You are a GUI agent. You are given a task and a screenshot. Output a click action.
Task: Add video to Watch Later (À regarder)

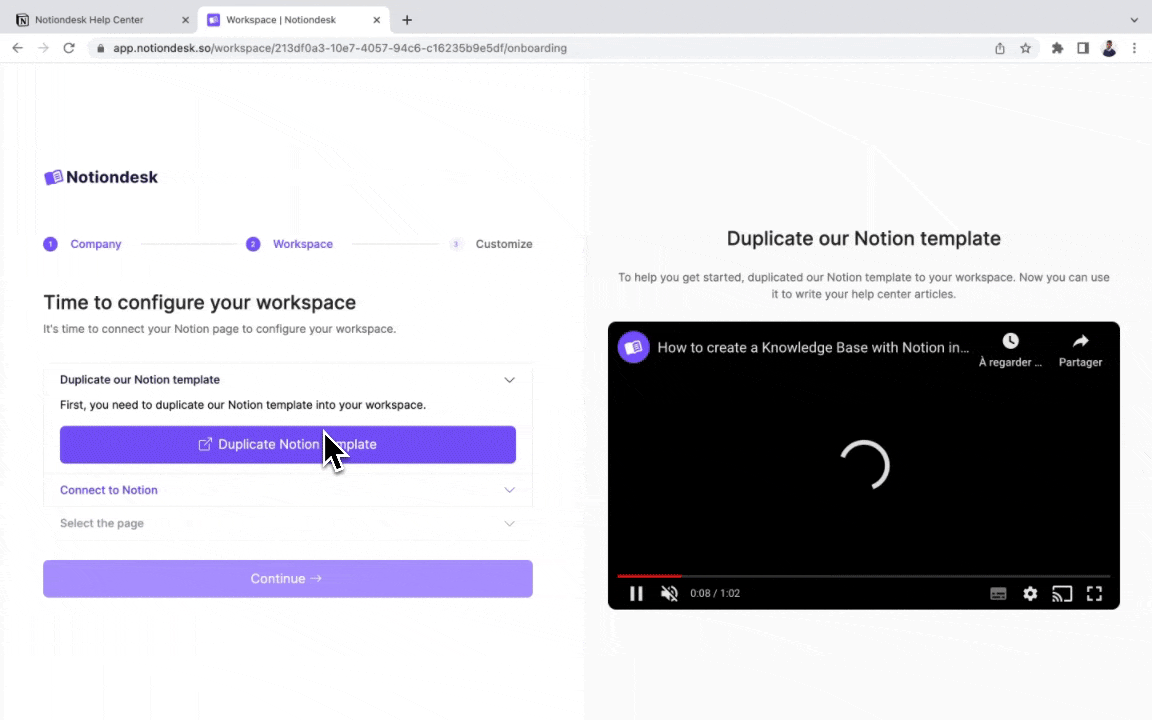click(1010, 350)
